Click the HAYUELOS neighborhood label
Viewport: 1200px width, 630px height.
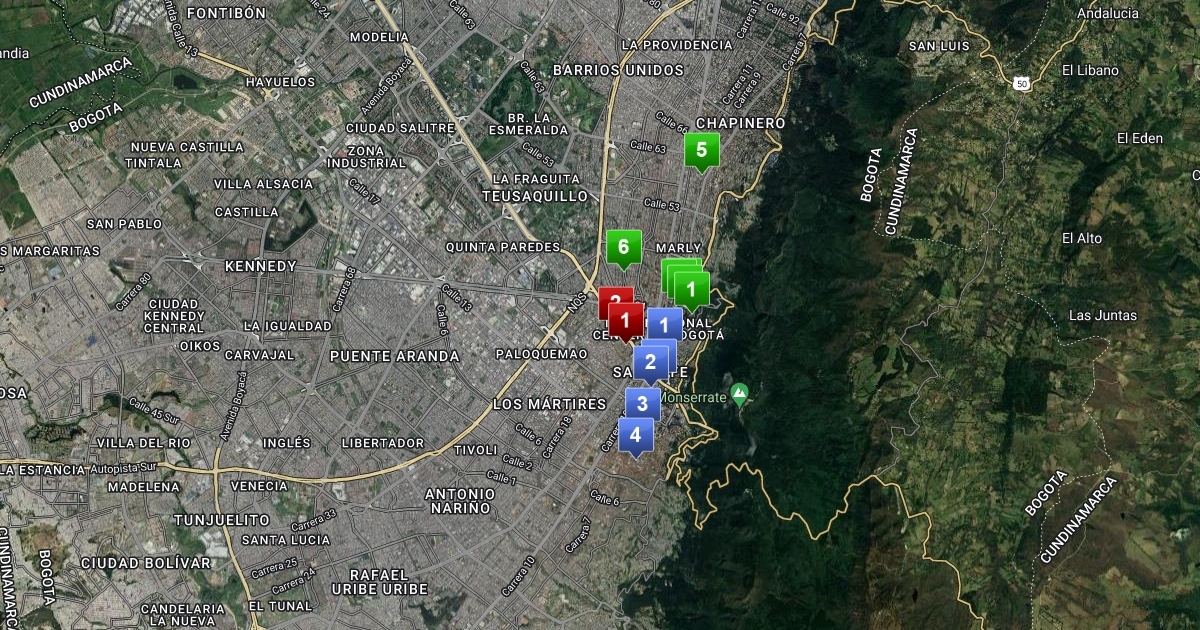pos(281,81)
